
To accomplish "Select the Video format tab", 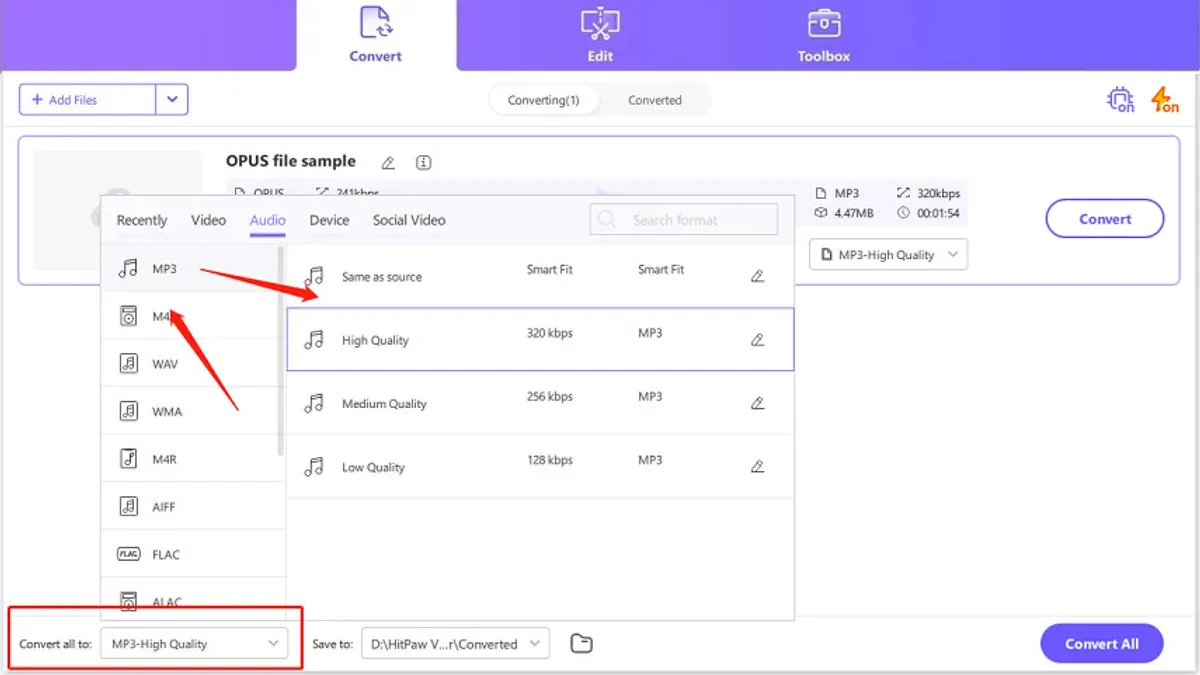I will coord(208,220).
